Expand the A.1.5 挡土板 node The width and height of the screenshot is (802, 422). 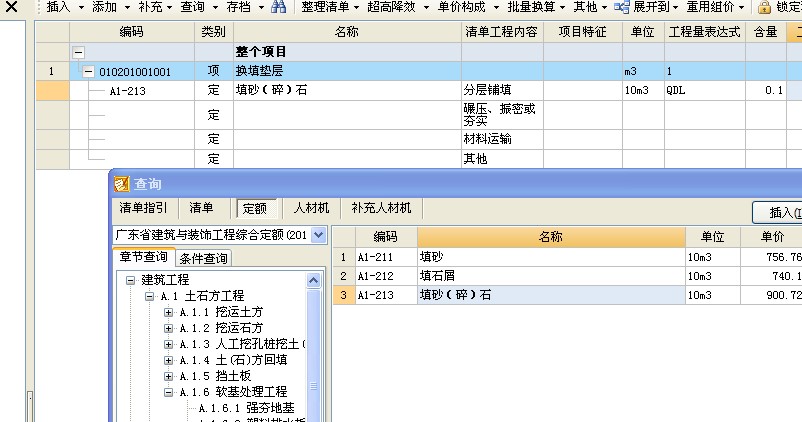pos(168,376)
